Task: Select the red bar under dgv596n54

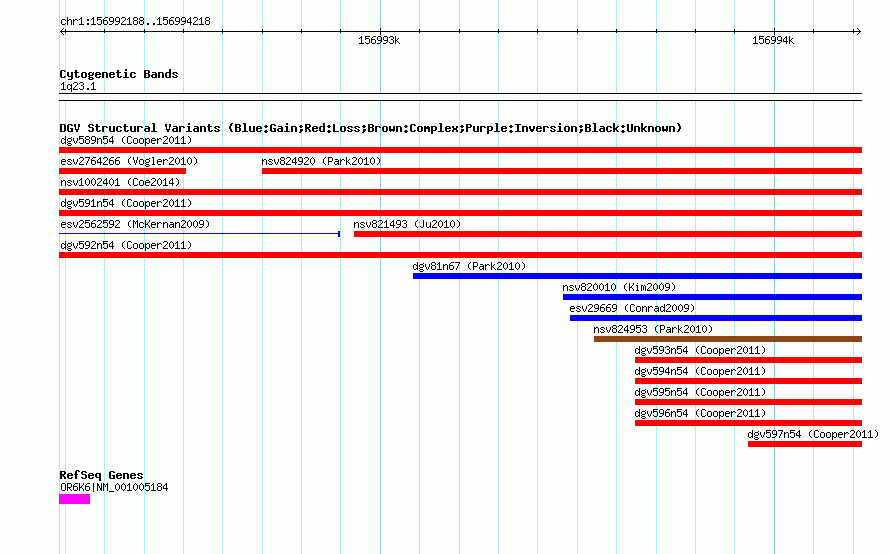Action: 748,423
